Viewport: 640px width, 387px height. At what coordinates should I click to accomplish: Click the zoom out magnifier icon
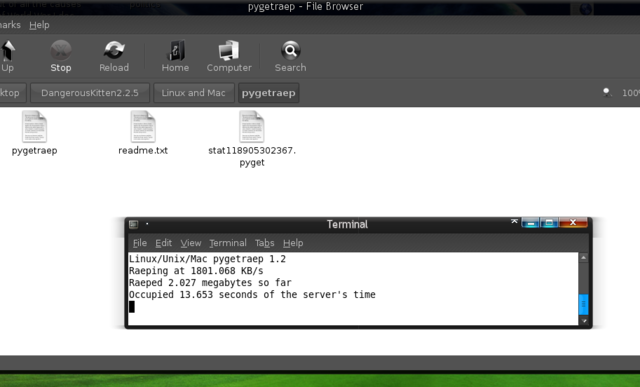click(607, 93)
